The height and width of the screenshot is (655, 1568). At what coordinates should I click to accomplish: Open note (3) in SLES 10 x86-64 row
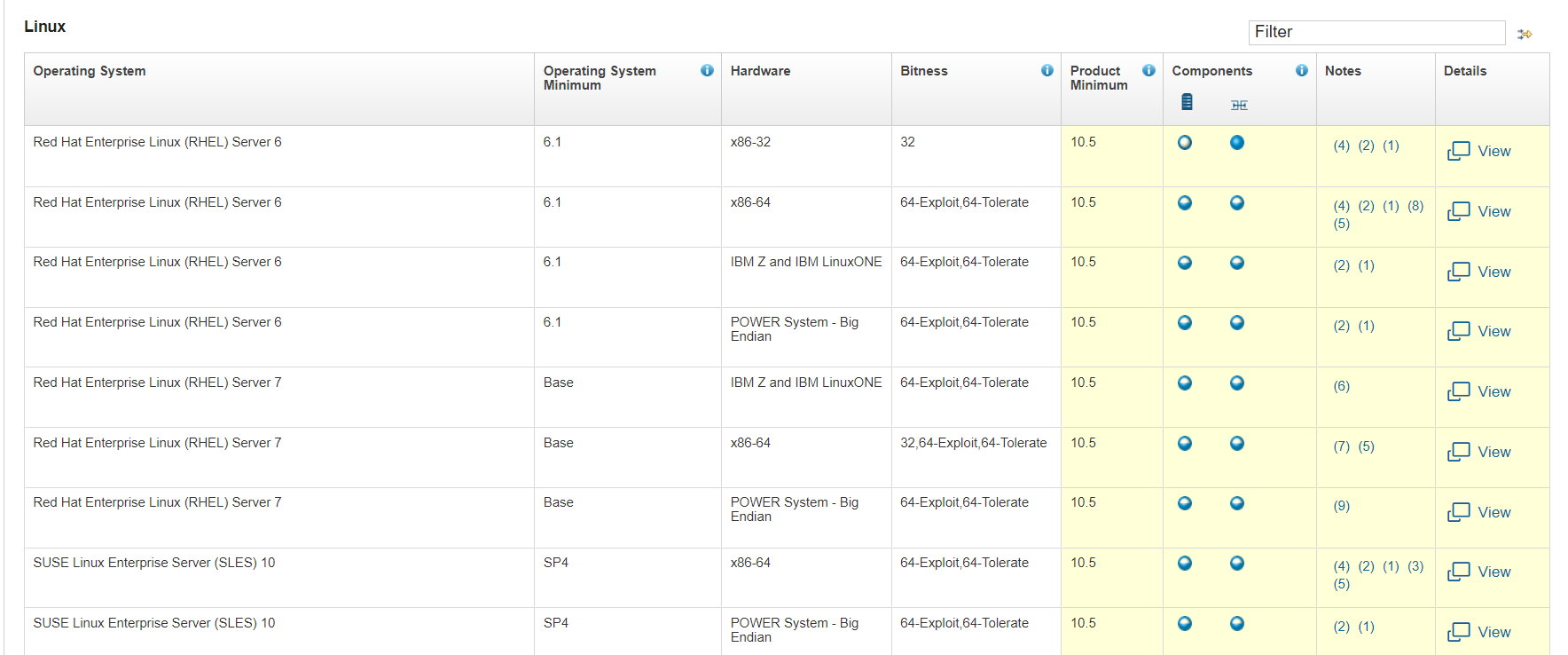pyautogui.click(x=1416, y=566)
